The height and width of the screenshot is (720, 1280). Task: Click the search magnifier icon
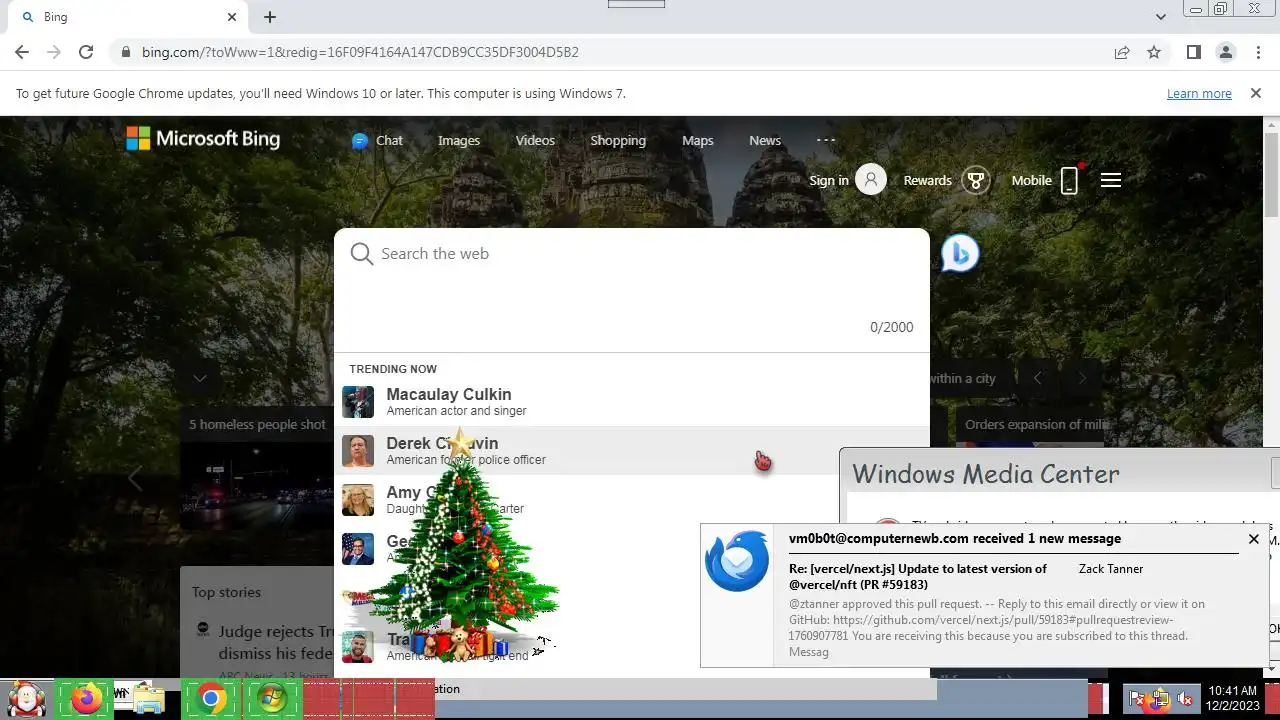point(362,254)
